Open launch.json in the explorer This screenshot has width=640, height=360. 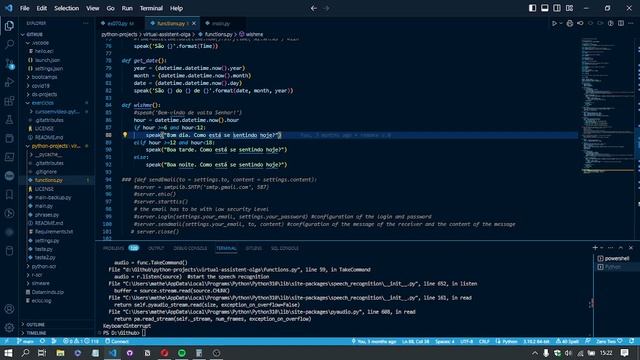(x=47, y=60)
